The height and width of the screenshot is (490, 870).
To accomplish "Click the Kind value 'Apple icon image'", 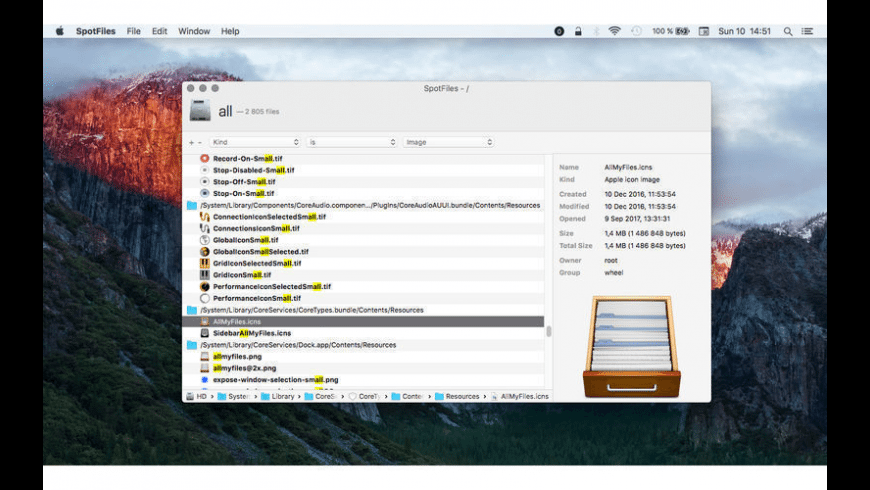I will 632,179.
